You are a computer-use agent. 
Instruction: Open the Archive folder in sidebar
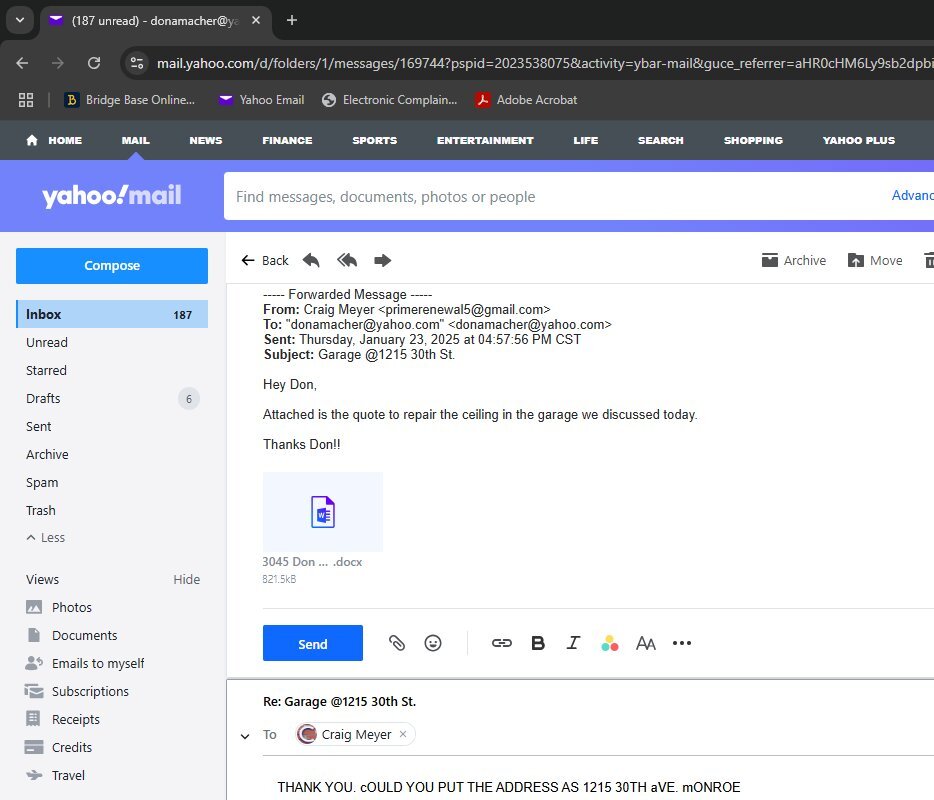[47, 455]
